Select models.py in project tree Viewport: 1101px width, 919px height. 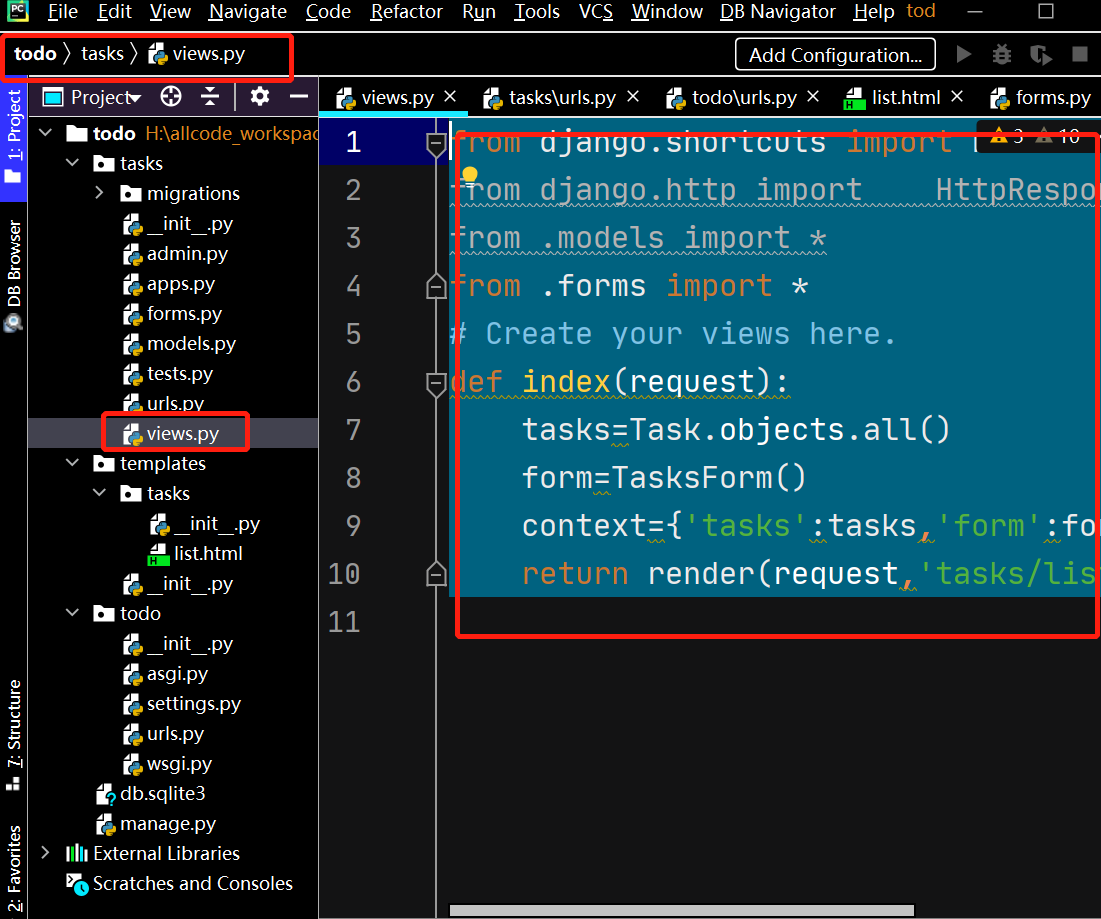tap(180, 343)
